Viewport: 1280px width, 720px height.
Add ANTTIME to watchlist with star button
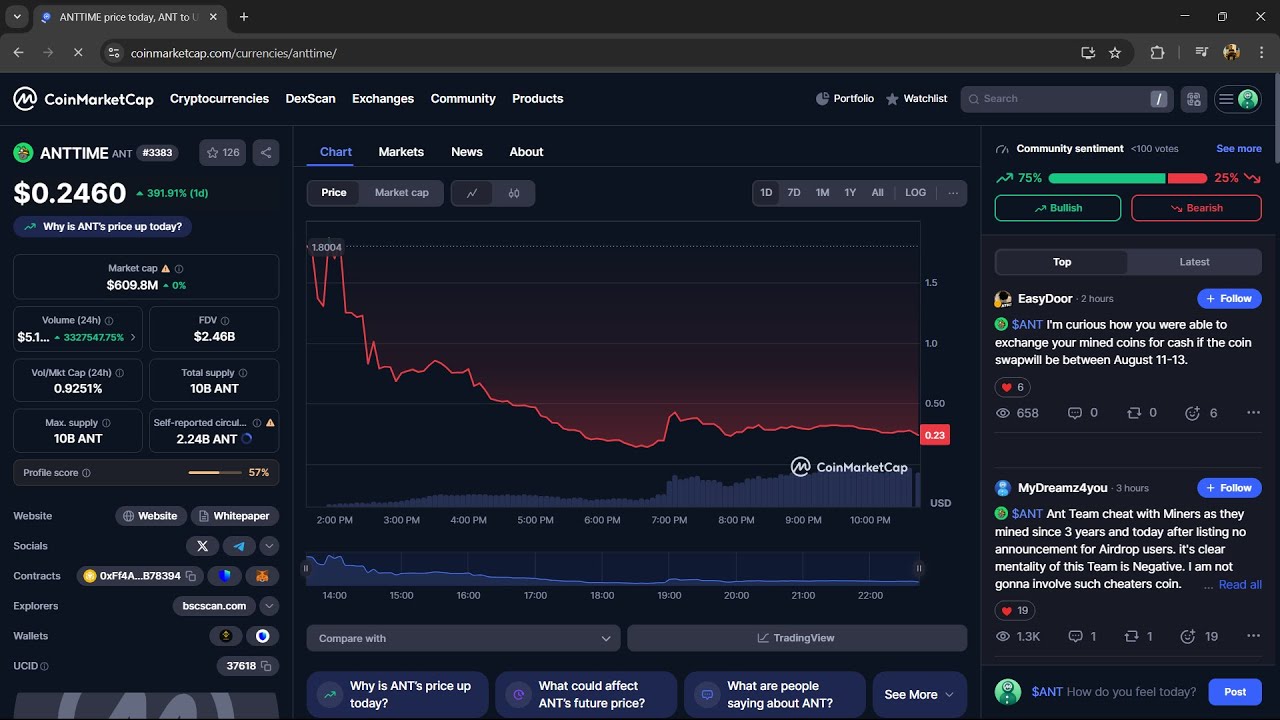coord(223,153)
